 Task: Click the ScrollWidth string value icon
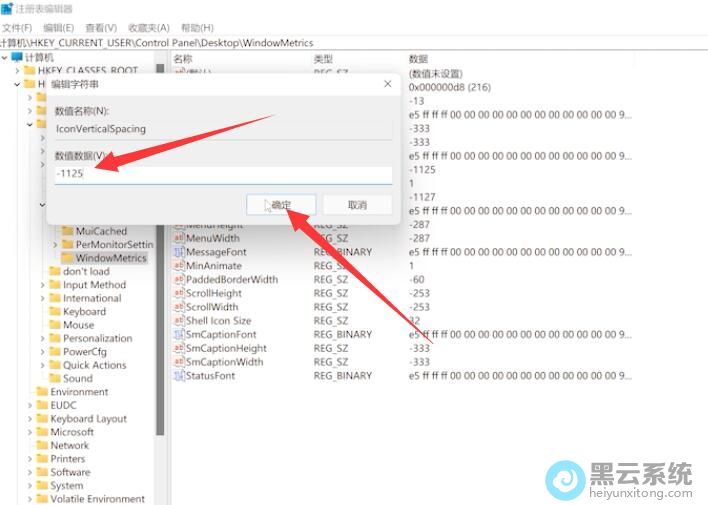click(179, 308)
